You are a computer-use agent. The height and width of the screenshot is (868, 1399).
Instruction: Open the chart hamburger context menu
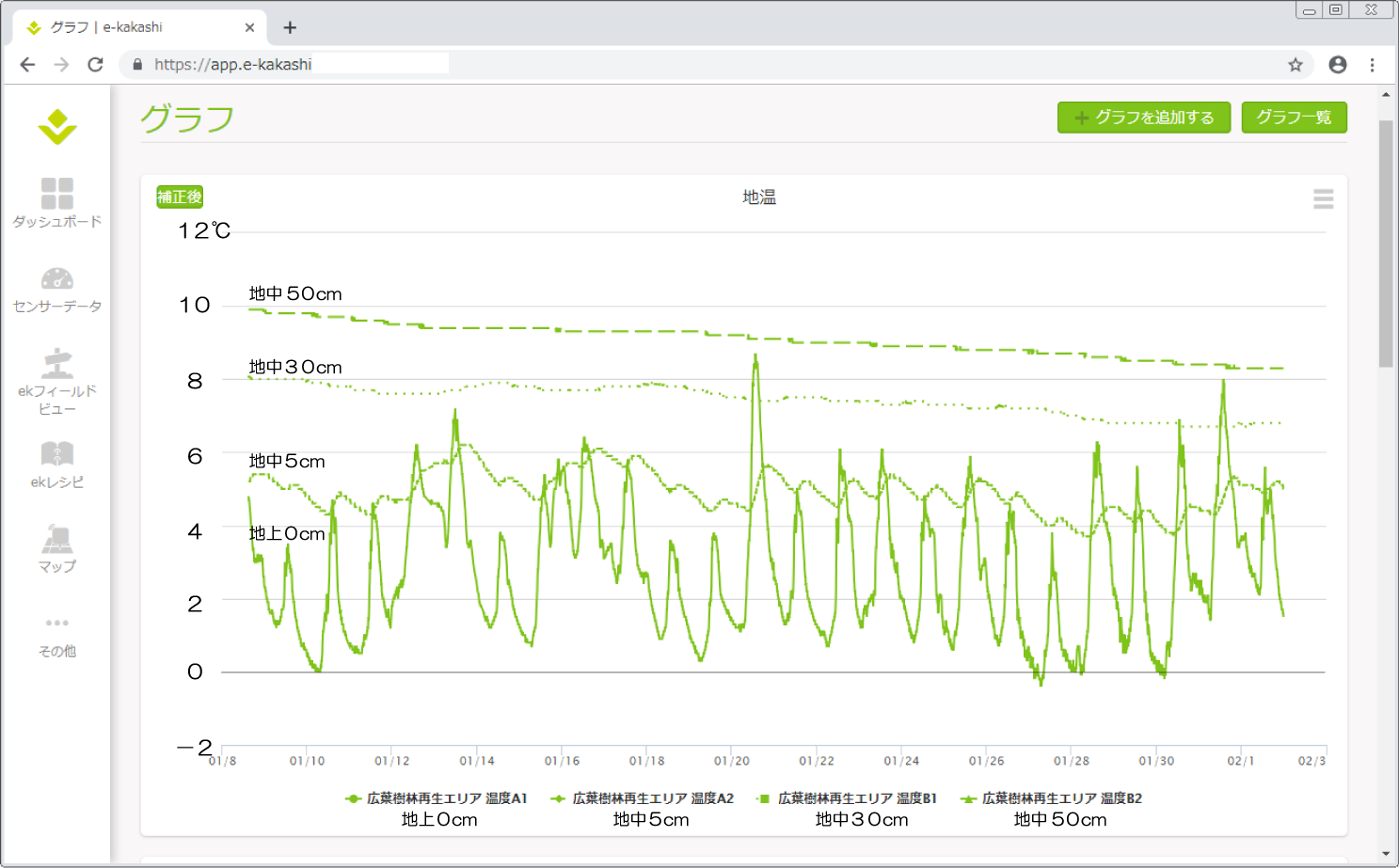(x=1323, y=198)
